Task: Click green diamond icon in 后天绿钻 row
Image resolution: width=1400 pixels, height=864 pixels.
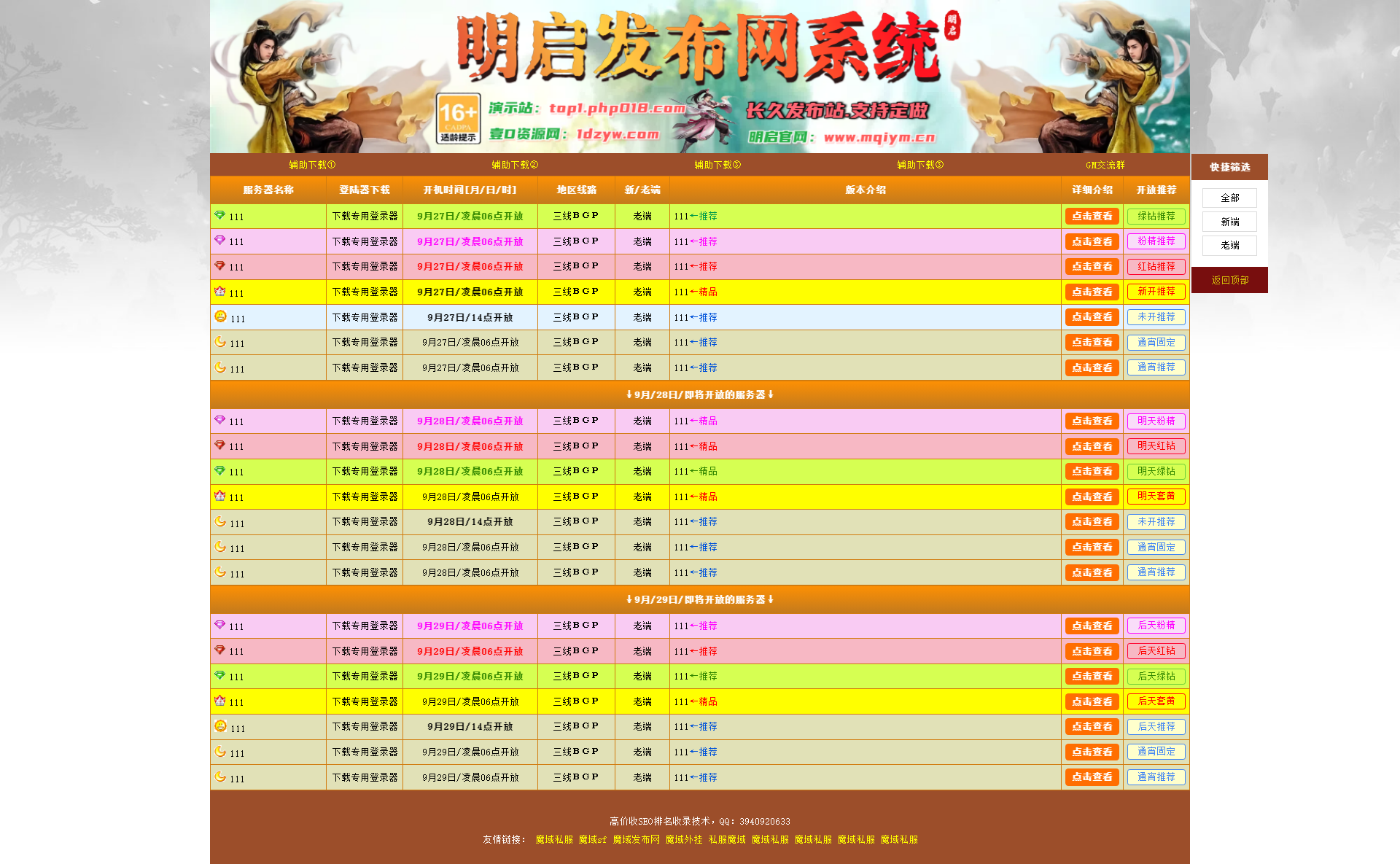Action: (219, 675)
